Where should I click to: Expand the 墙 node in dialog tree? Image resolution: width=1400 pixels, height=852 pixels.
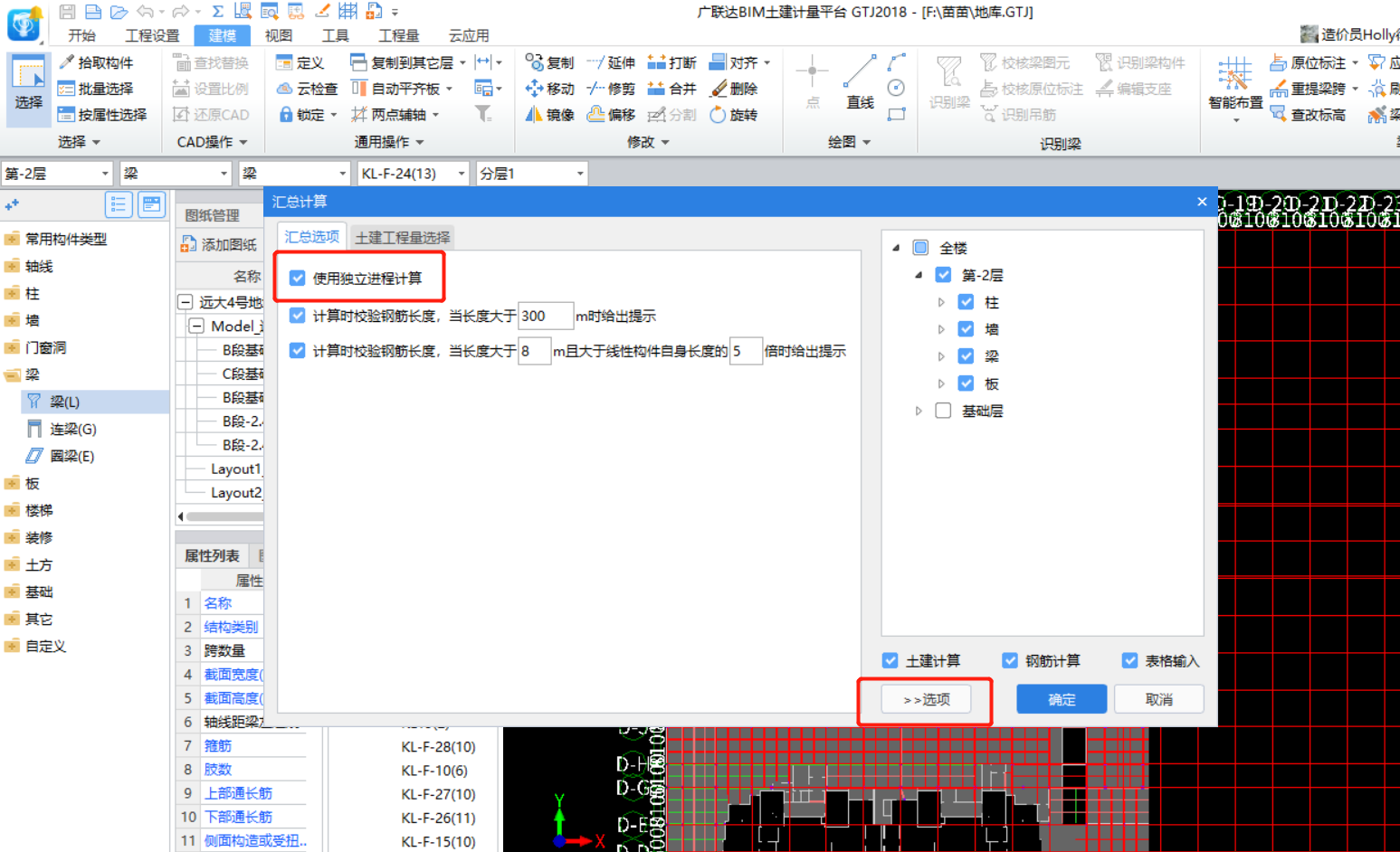941,329
